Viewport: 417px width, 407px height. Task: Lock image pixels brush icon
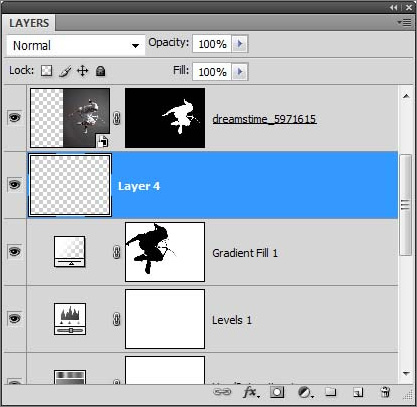pos(65,71)
